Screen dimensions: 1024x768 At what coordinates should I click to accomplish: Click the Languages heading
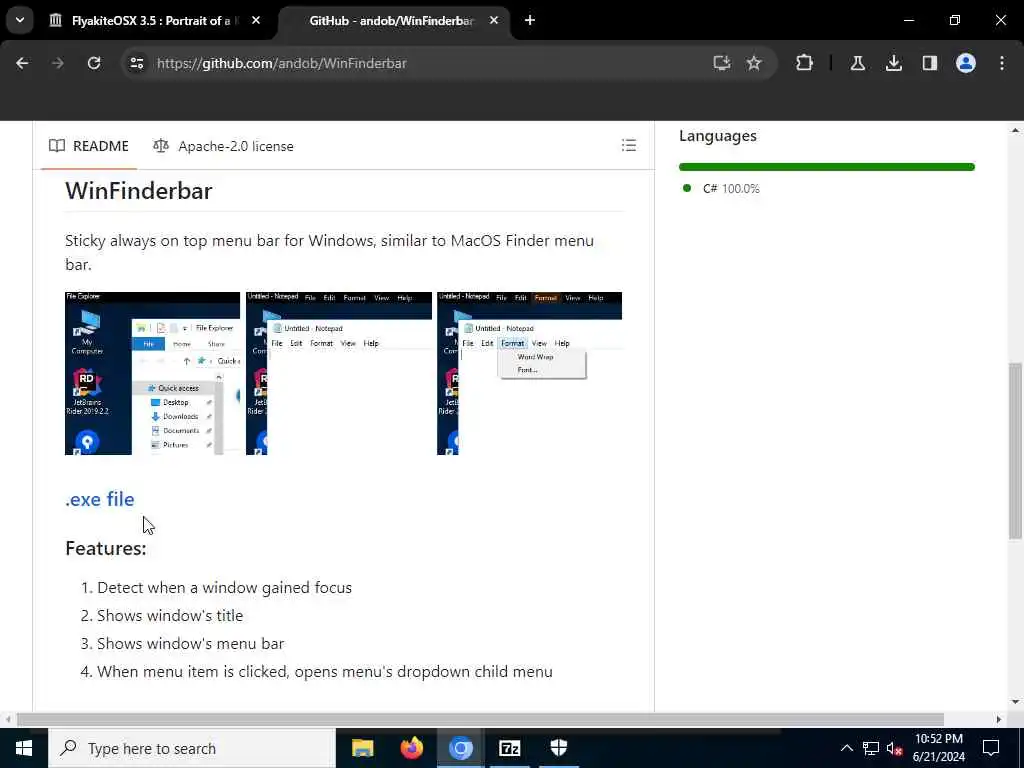click(718, 136)
